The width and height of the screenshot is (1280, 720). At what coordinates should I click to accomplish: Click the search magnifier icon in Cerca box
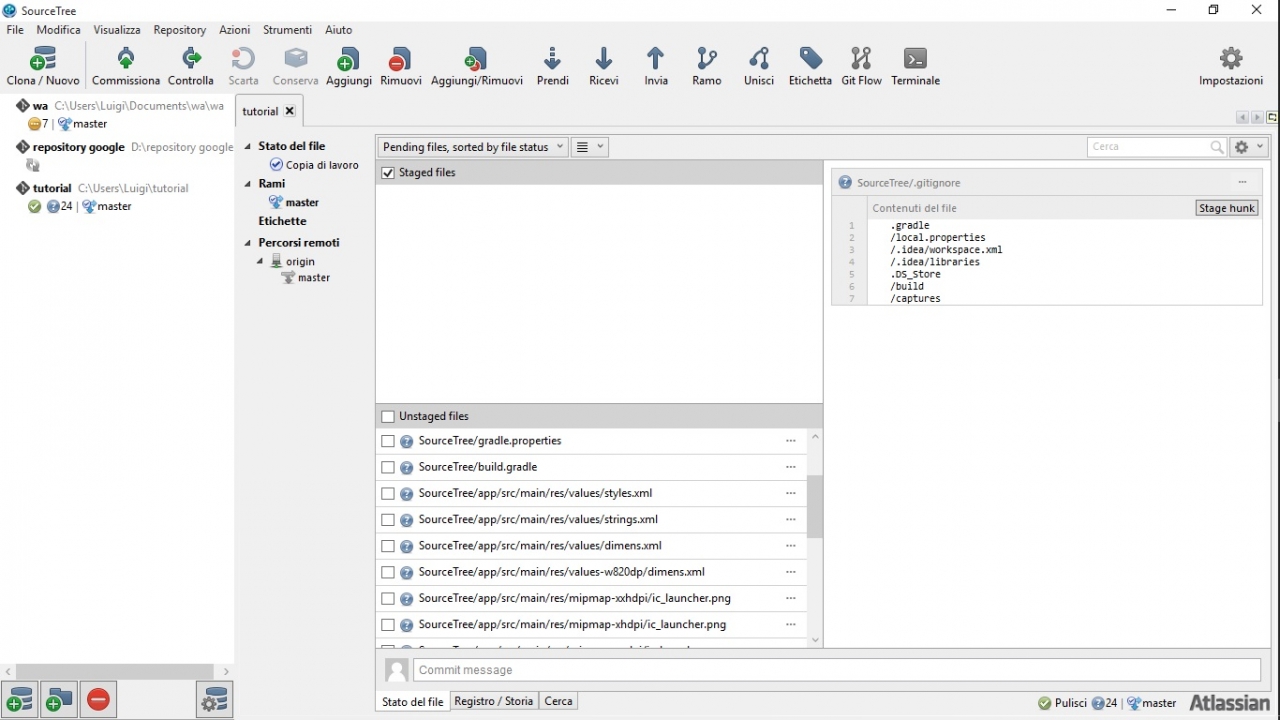click(1217, 147)
